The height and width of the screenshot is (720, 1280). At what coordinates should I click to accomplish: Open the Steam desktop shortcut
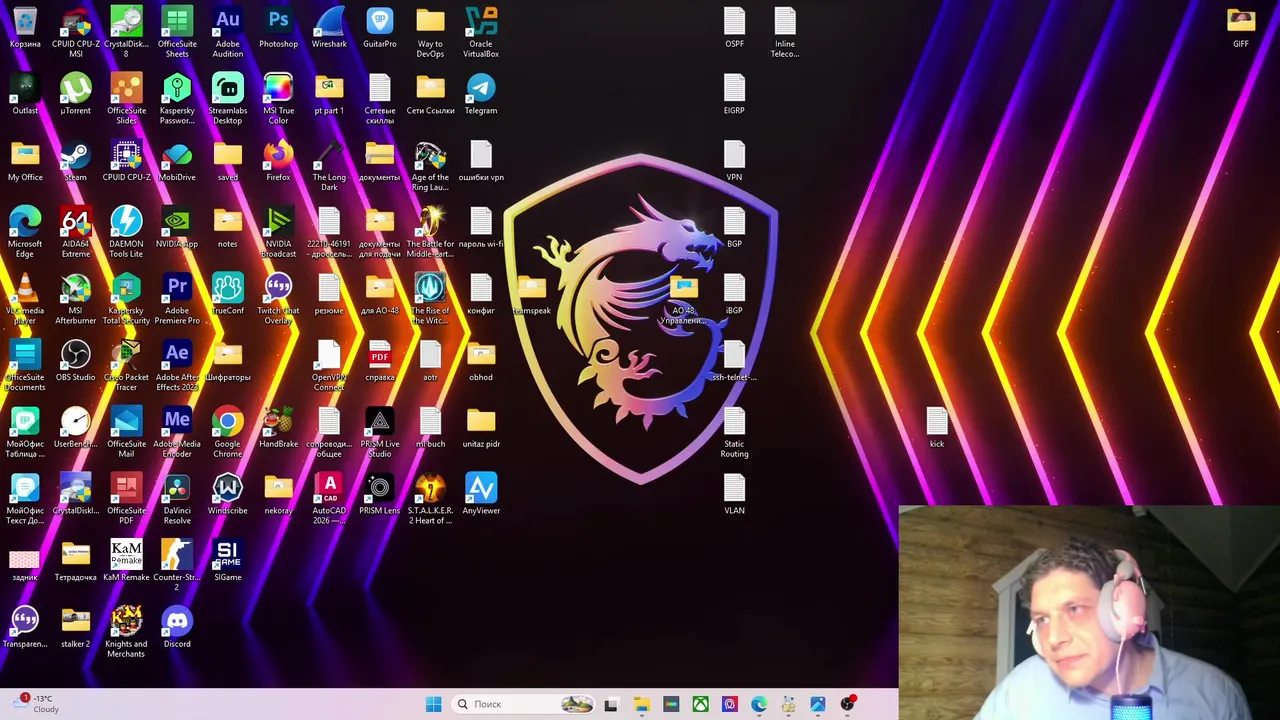76,162
